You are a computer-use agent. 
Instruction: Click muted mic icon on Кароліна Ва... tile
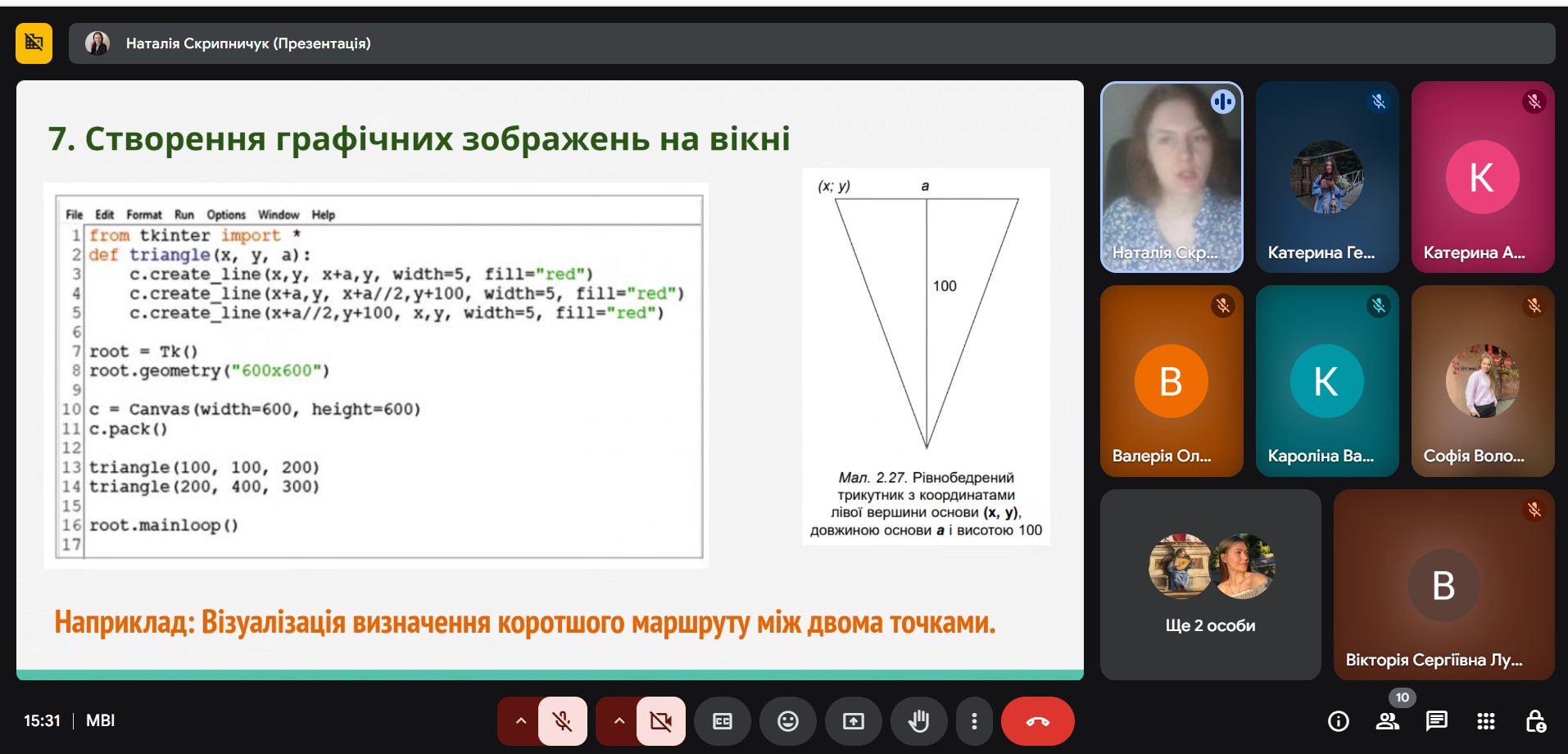(1379, 306)
